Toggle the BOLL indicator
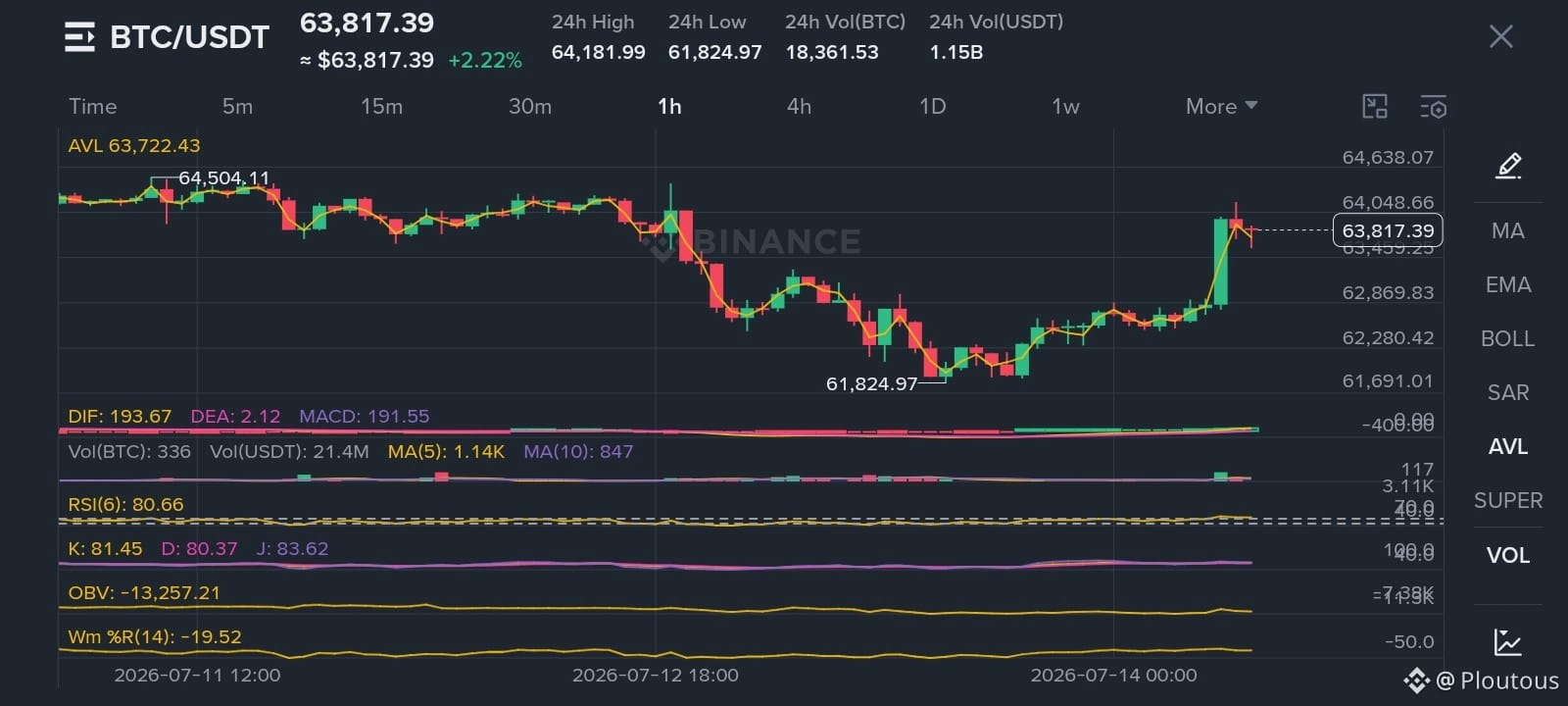This screenshot has width=1568, height=706. (x=1507, y=339)
